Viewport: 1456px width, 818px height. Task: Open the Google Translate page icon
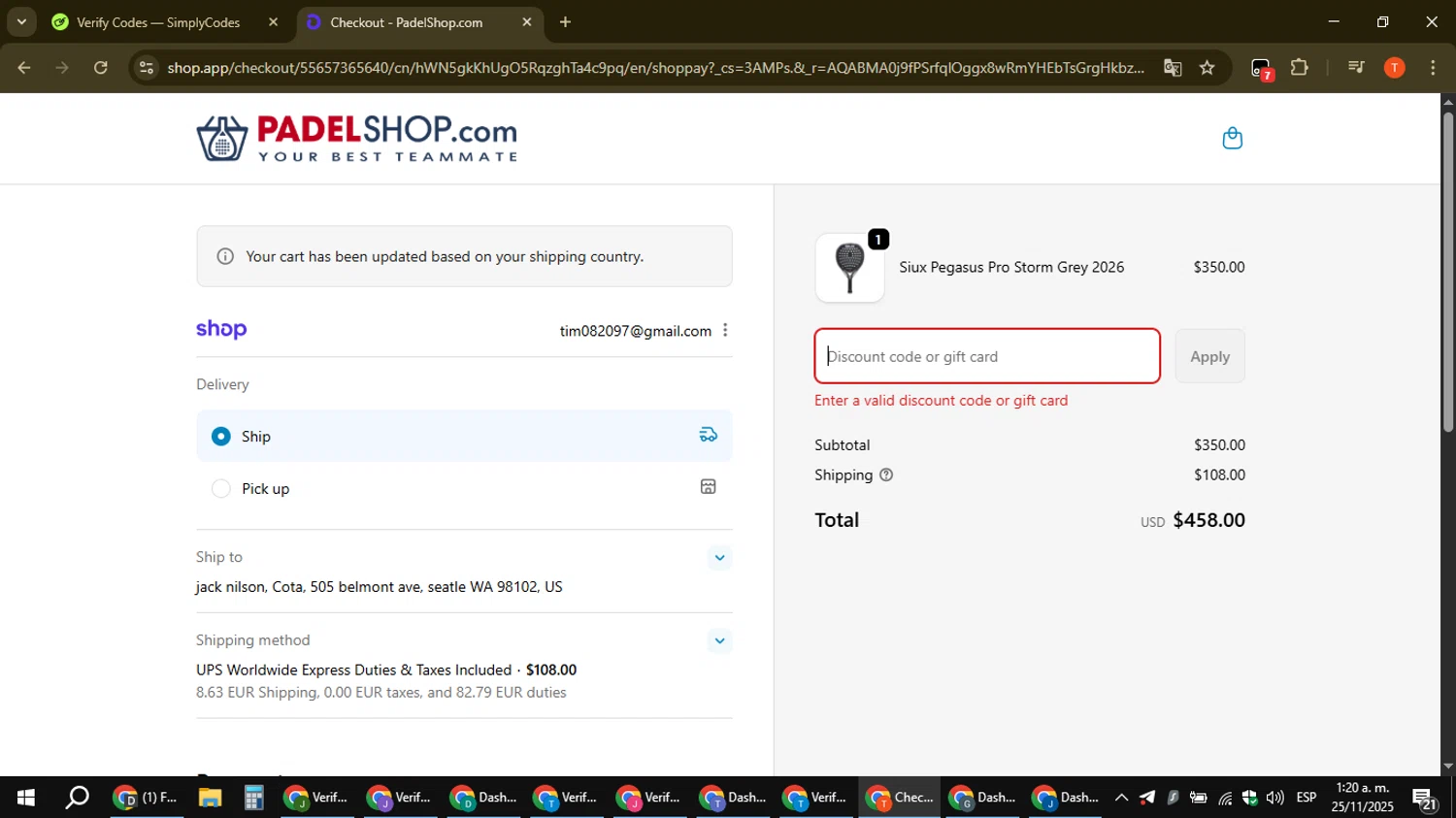[x=1173, y=67]
